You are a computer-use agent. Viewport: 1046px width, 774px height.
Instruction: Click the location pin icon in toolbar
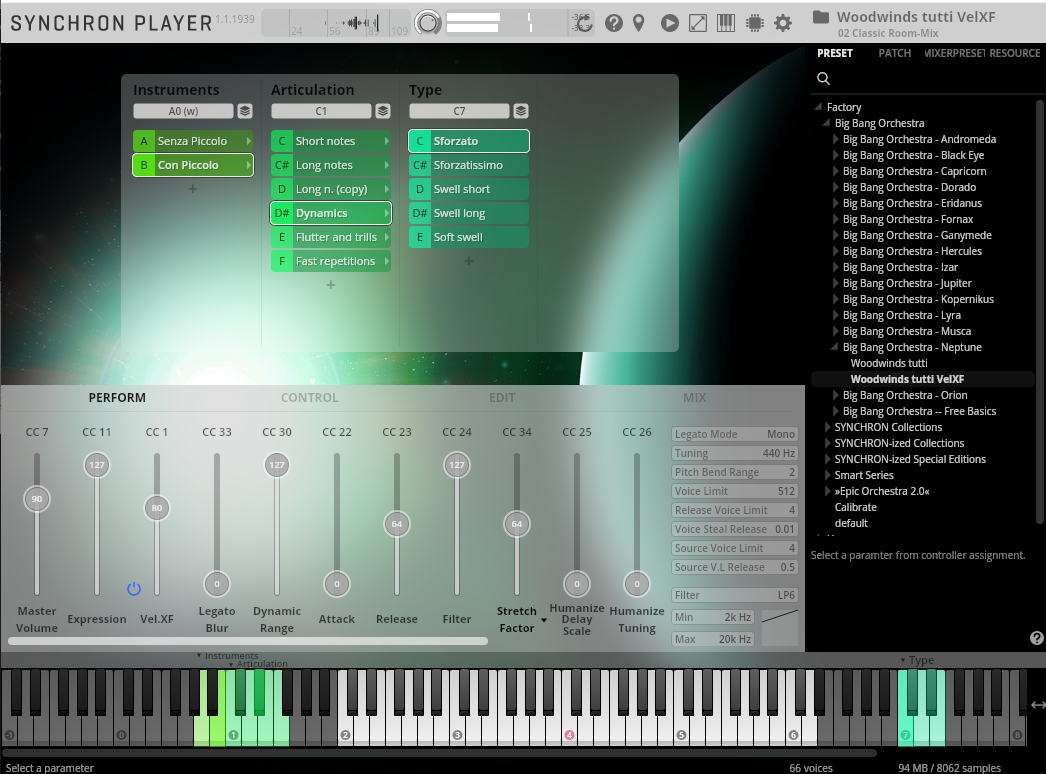(638, 23)
